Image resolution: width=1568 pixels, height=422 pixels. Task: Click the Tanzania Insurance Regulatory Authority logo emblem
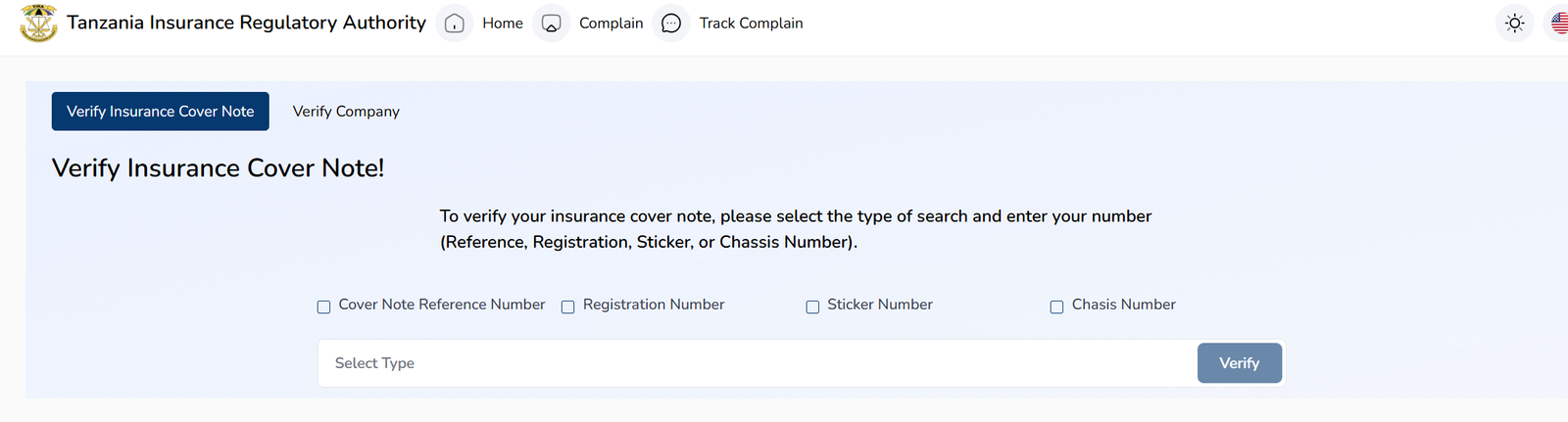pyautogui.click(x=38, y=23)
